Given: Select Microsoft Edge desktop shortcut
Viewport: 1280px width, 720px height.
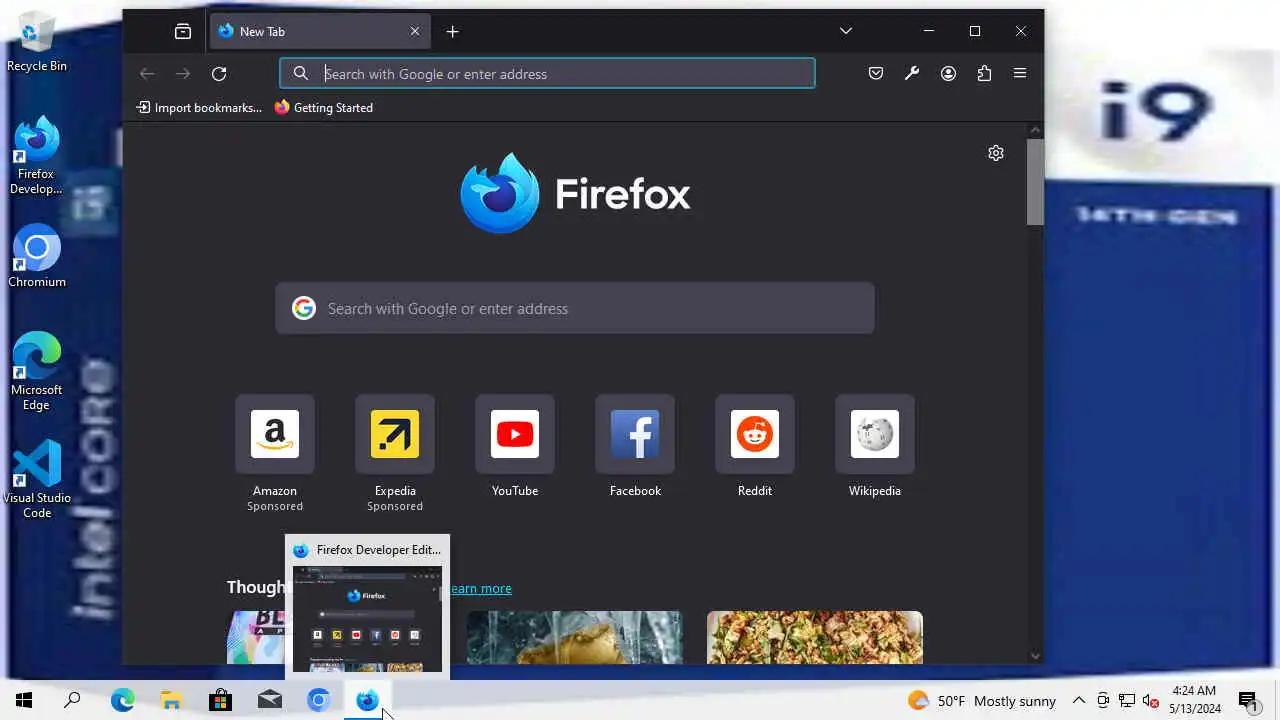Looking at the screenshot, I should pos(37,372).
